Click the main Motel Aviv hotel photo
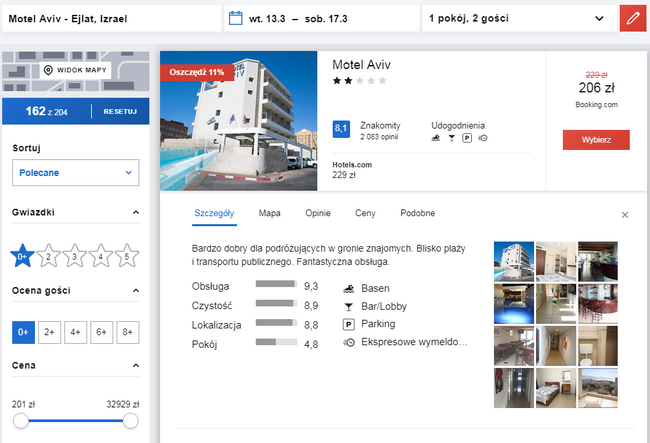This screenshot has height=443, width=650. point(239,121)
